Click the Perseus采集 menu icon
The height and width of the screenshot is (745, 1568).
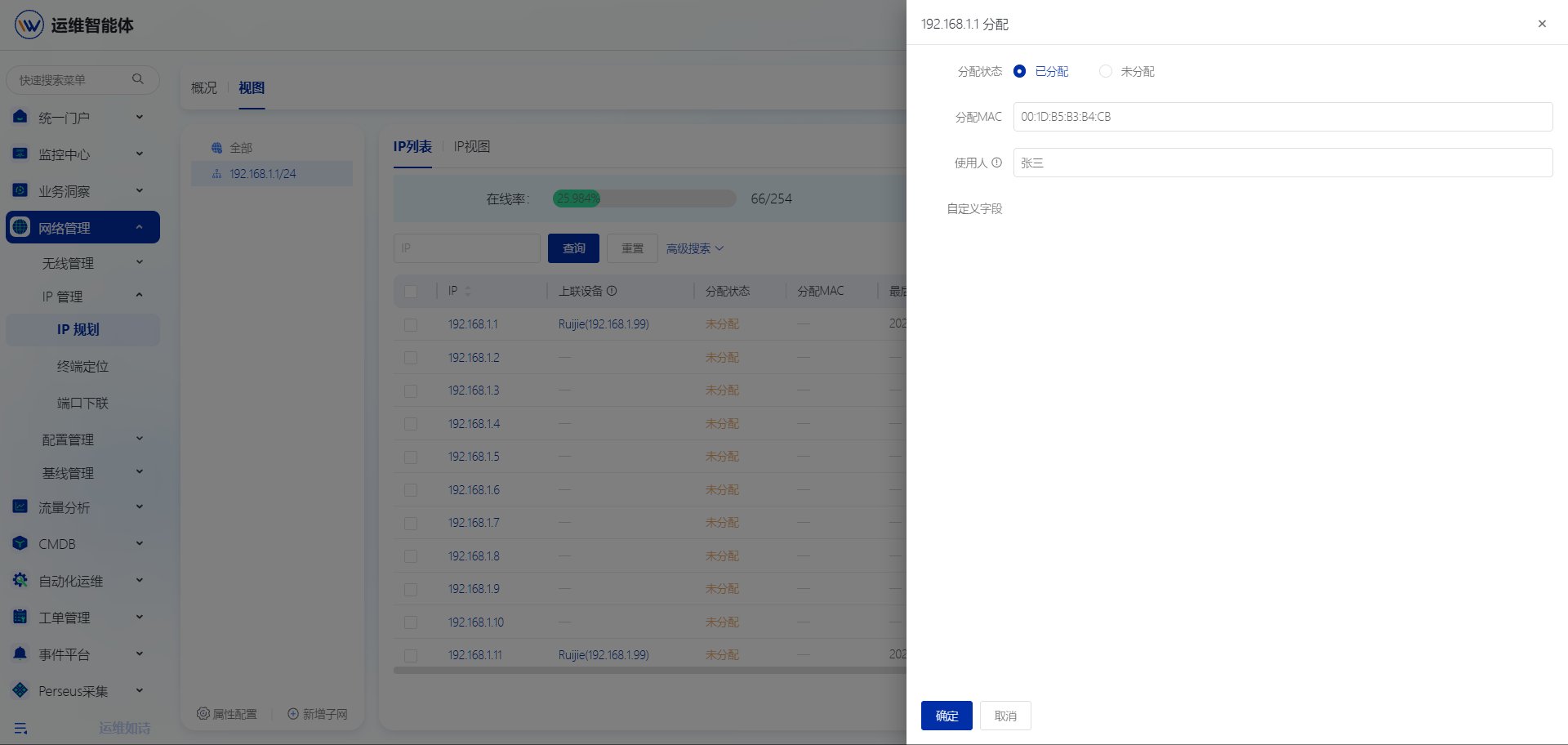pos(20,690)
